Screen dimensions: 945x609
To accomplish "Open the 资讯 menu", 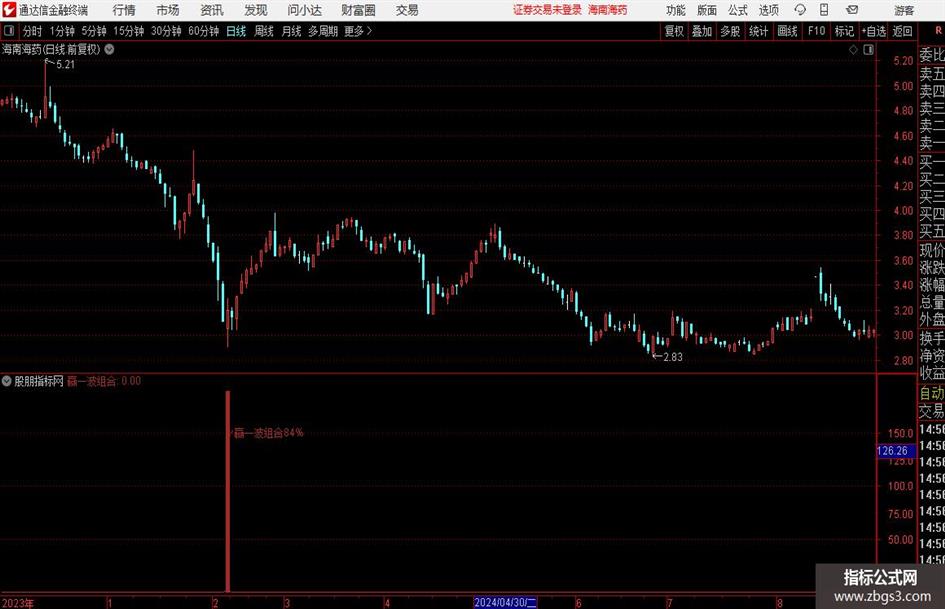I will pos(212,10).
